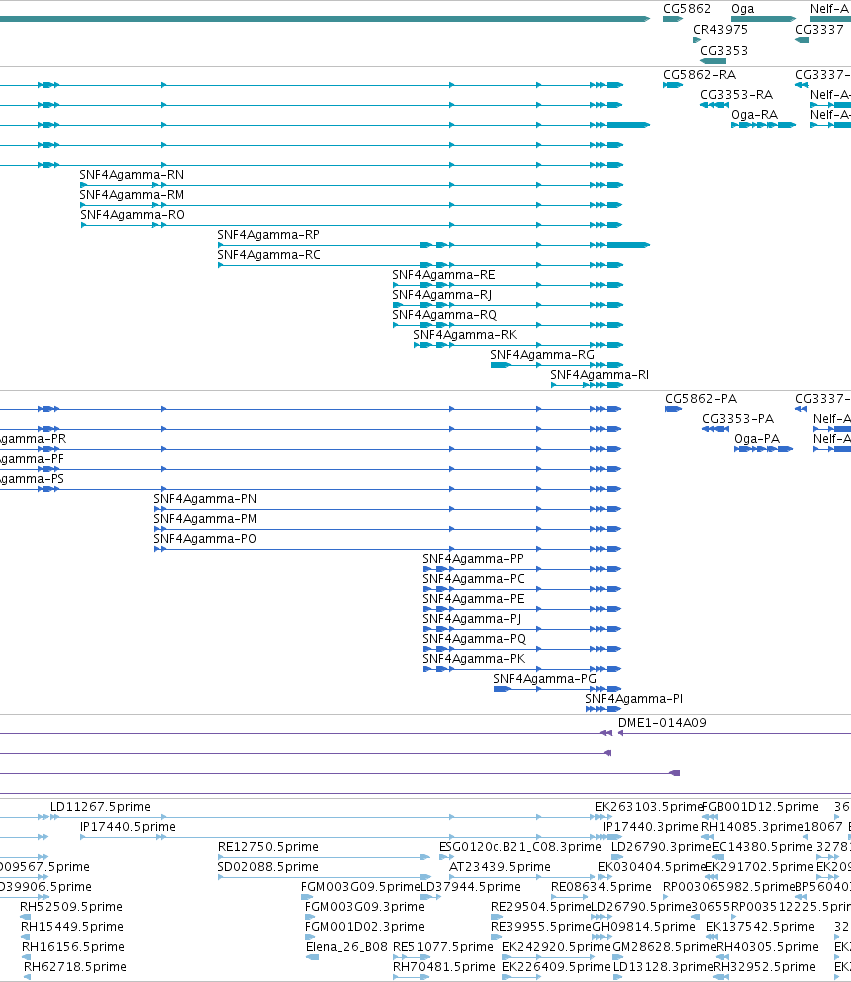The width and height of the screenshot is (851, 982).
Task: Select the CG3353 gene label
Action: [x=724, y=51]
